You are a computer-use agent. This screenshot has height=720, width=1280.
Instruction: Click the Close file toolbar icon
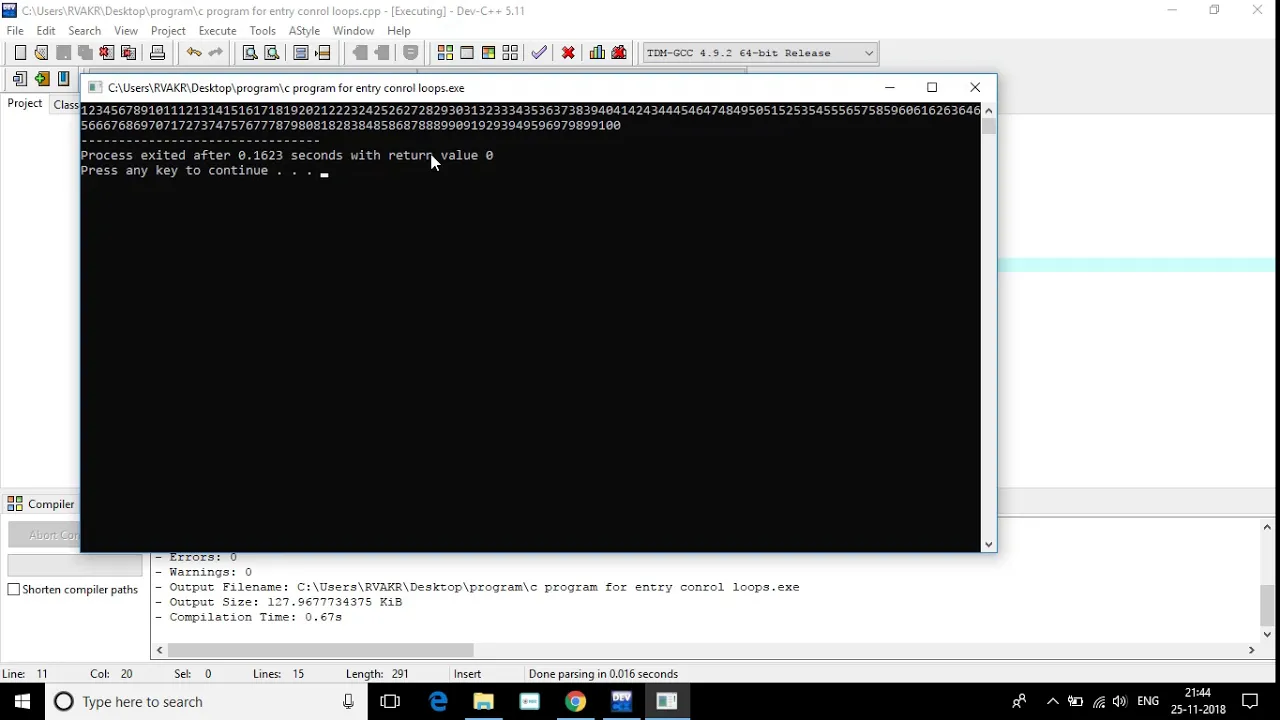(106, 53)
